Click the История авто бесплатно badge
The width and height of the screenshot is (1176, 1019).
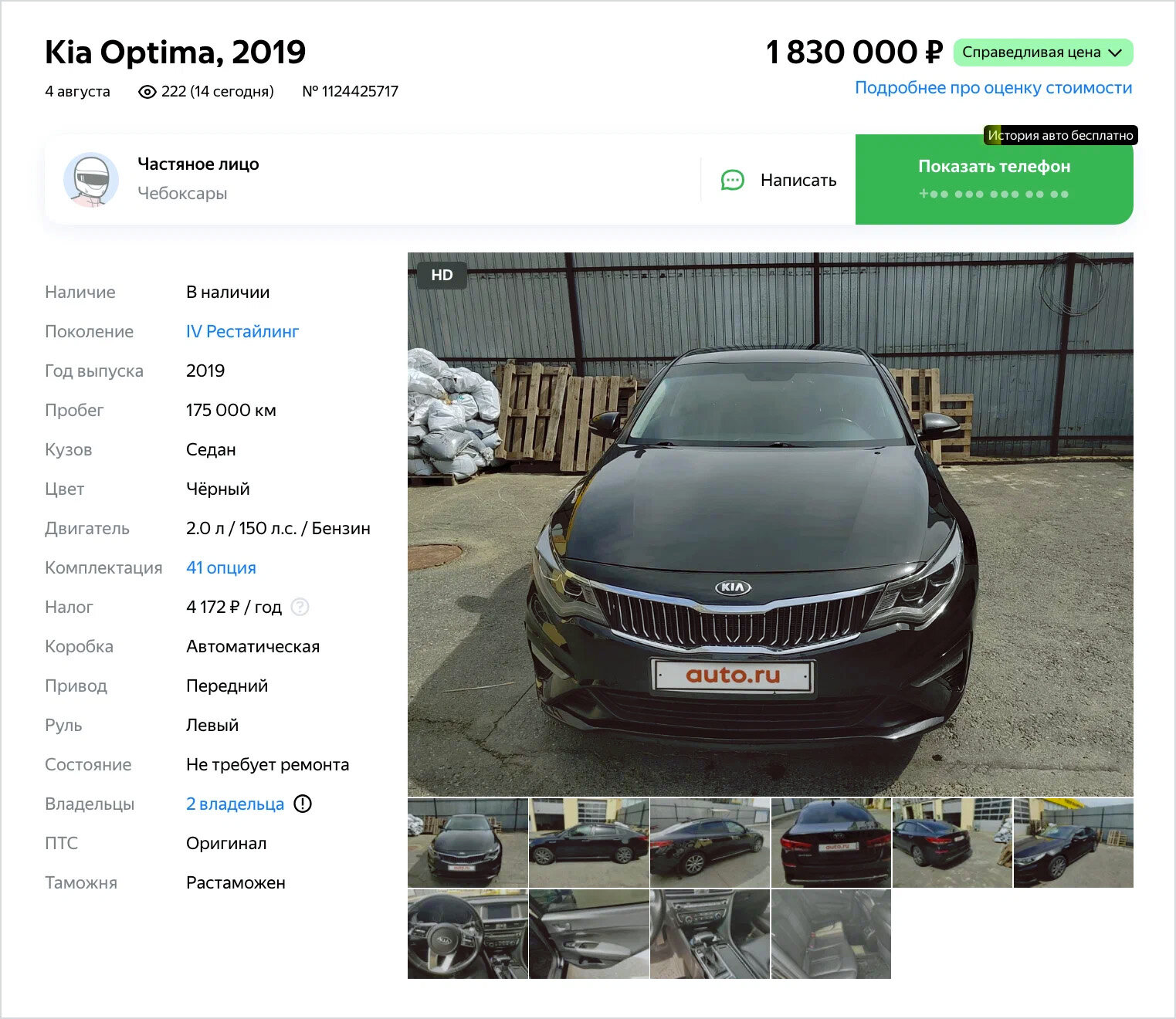tap(1060, 135)
